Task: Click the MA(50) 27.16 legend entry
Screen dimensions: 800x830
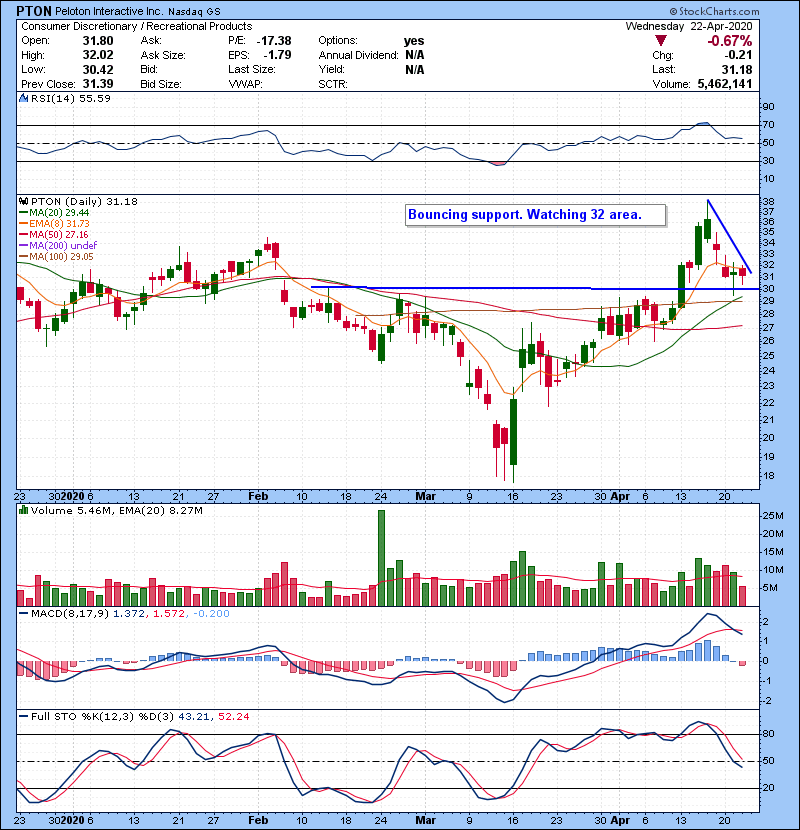Action: tap(53, 234)
